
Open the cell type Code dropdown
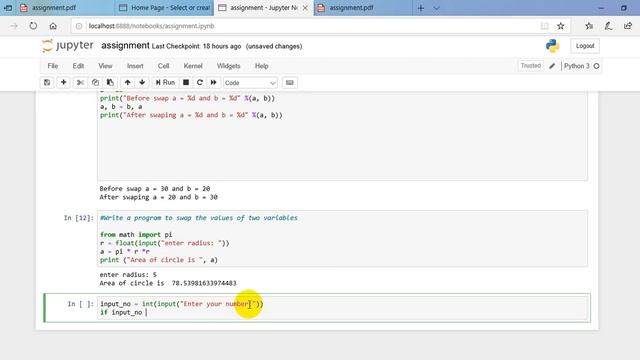(250, 83)
